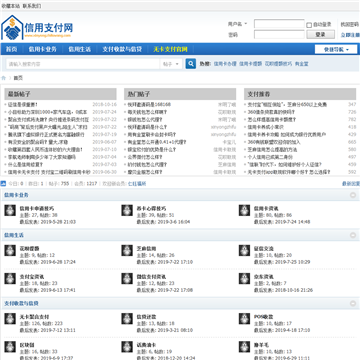Image resolution: width=360 pixels, height=360 pixels.
Task: Open the 信用生活 section title link
Action: coord(14,235)
